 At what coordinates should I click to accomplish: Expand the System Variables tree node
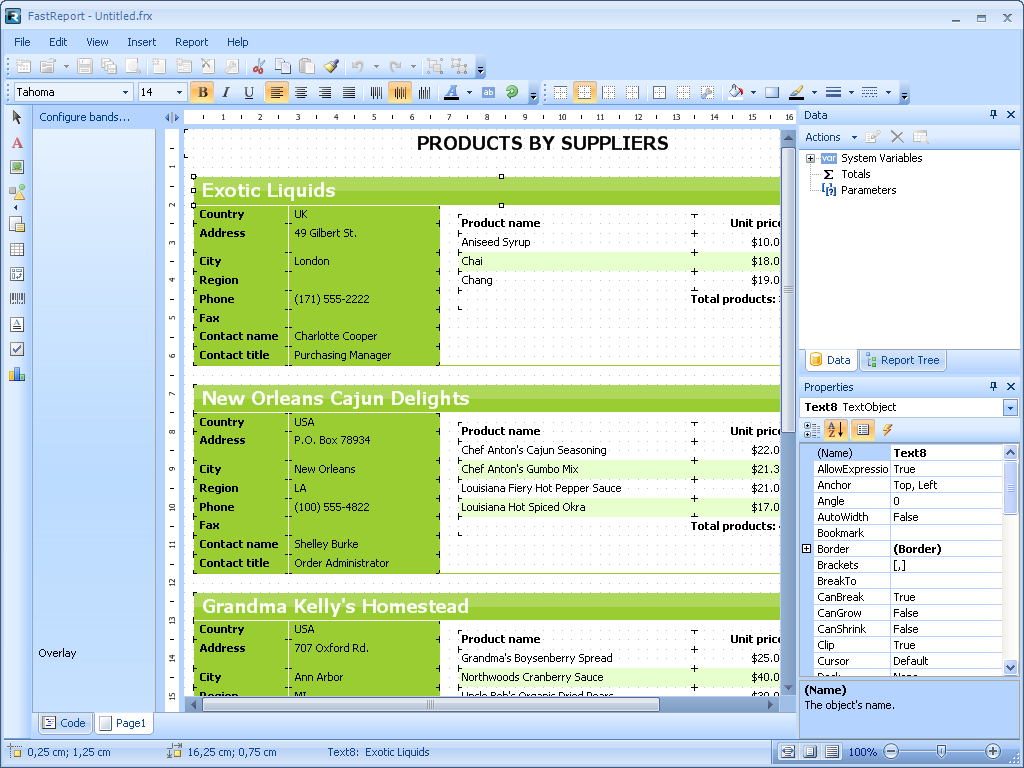810,158
